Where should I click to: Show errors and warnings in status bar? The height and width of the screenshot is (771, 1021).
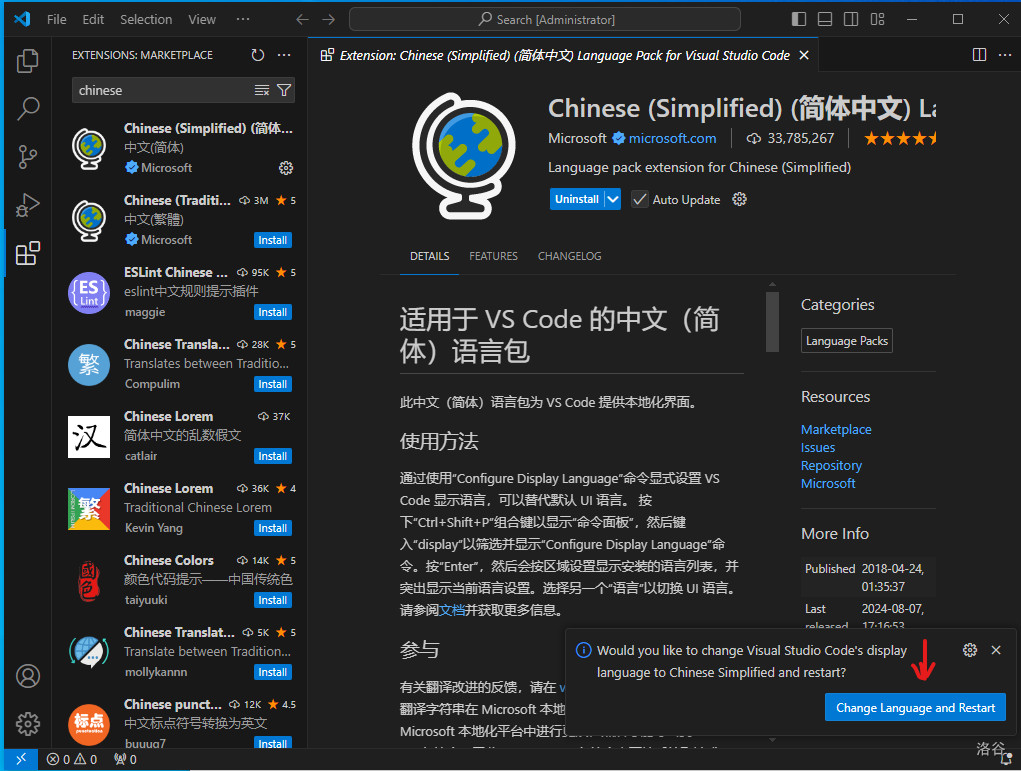tap(72, 759)
